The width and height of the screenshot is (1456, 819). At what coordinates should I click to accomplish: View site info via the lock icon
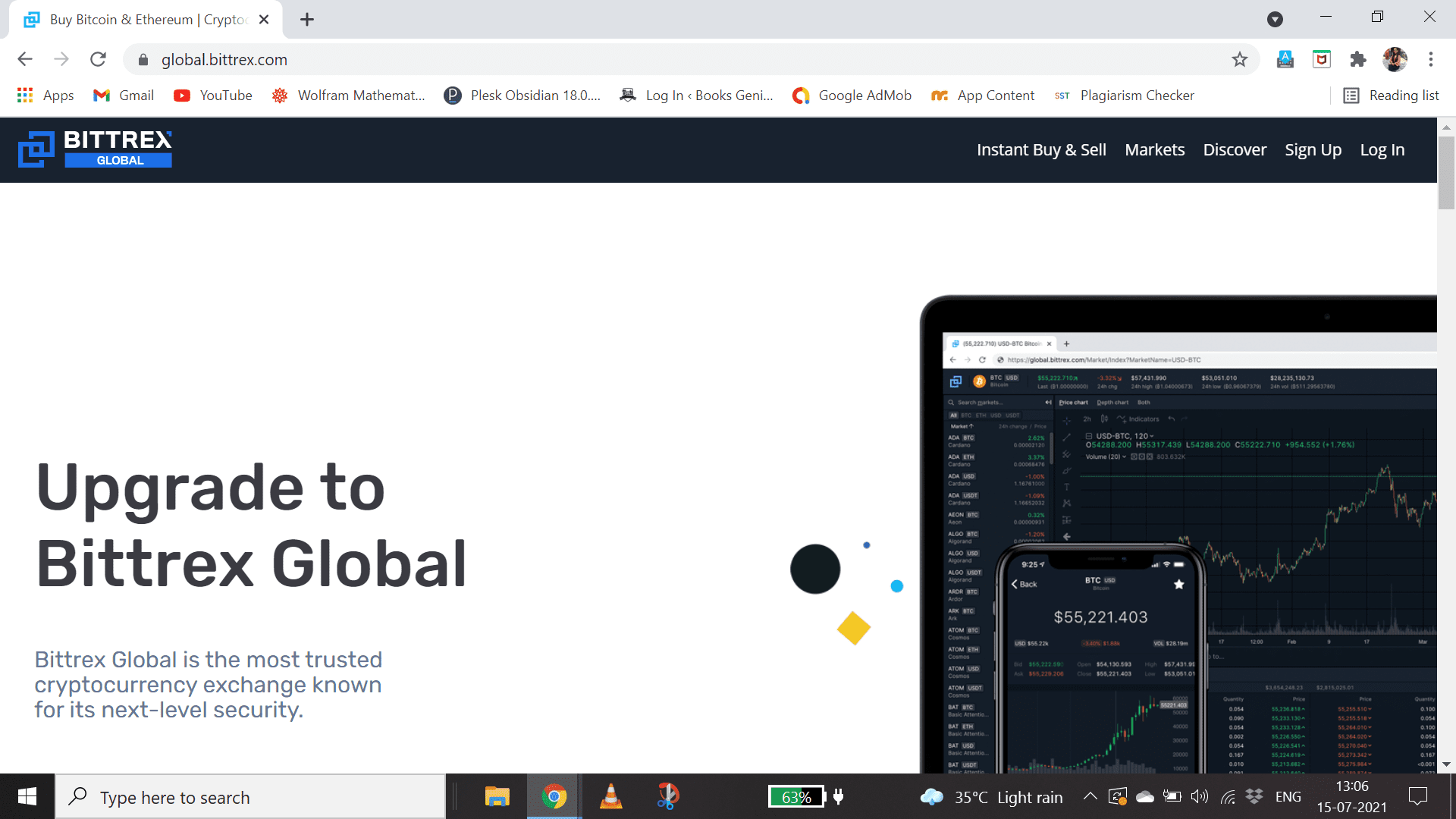point(143,59)
